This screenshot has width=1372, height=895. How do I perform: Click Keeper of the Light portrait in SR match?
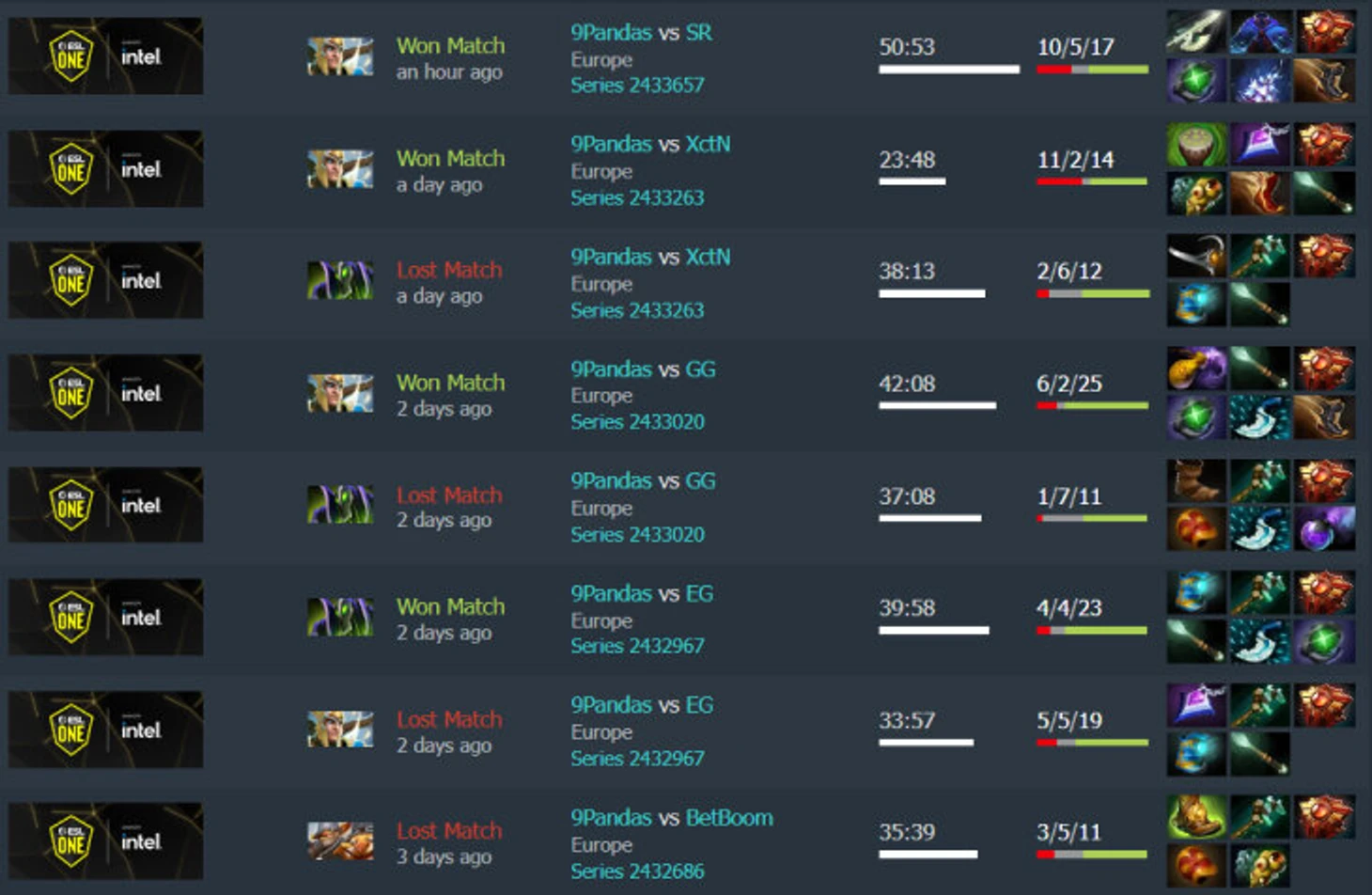click(x=340, y=56)
